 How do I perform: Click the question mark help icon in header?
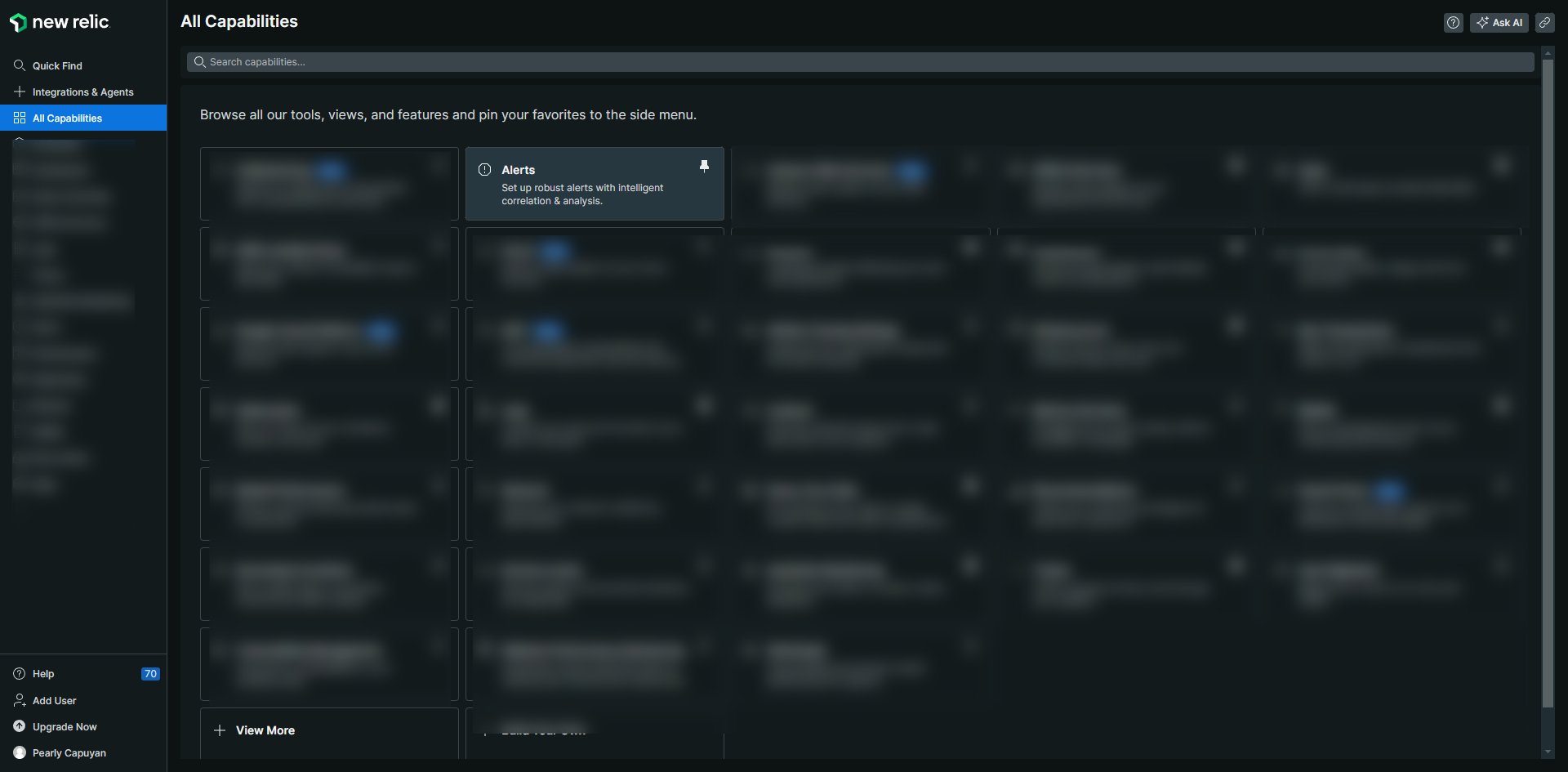click(x=1453, y=23)
